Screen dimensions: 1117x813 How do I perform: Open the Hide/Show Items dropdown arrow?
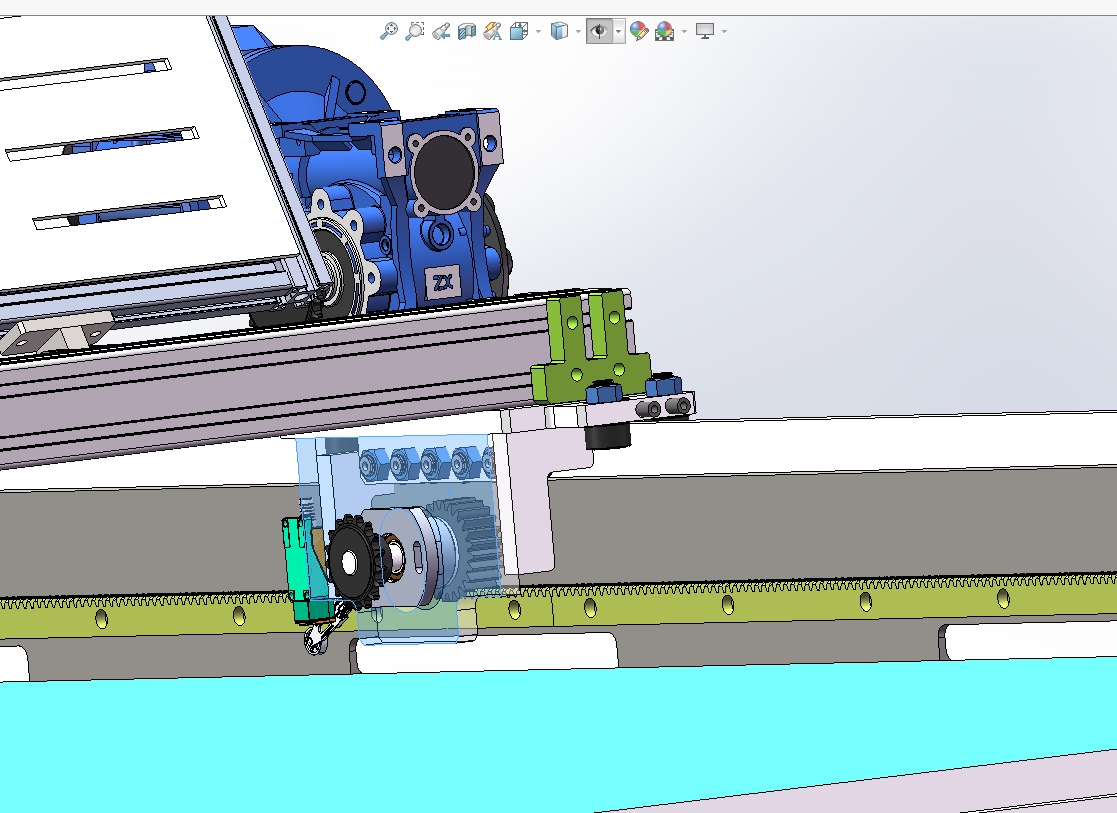click(x=618, y=31)
